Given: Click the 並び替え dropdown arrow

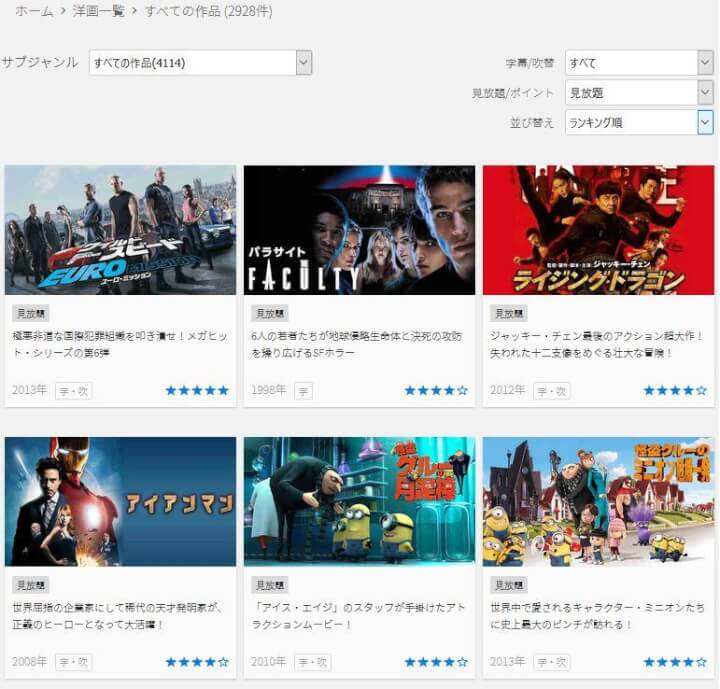Looking at the screenshot, I should 705,122.
